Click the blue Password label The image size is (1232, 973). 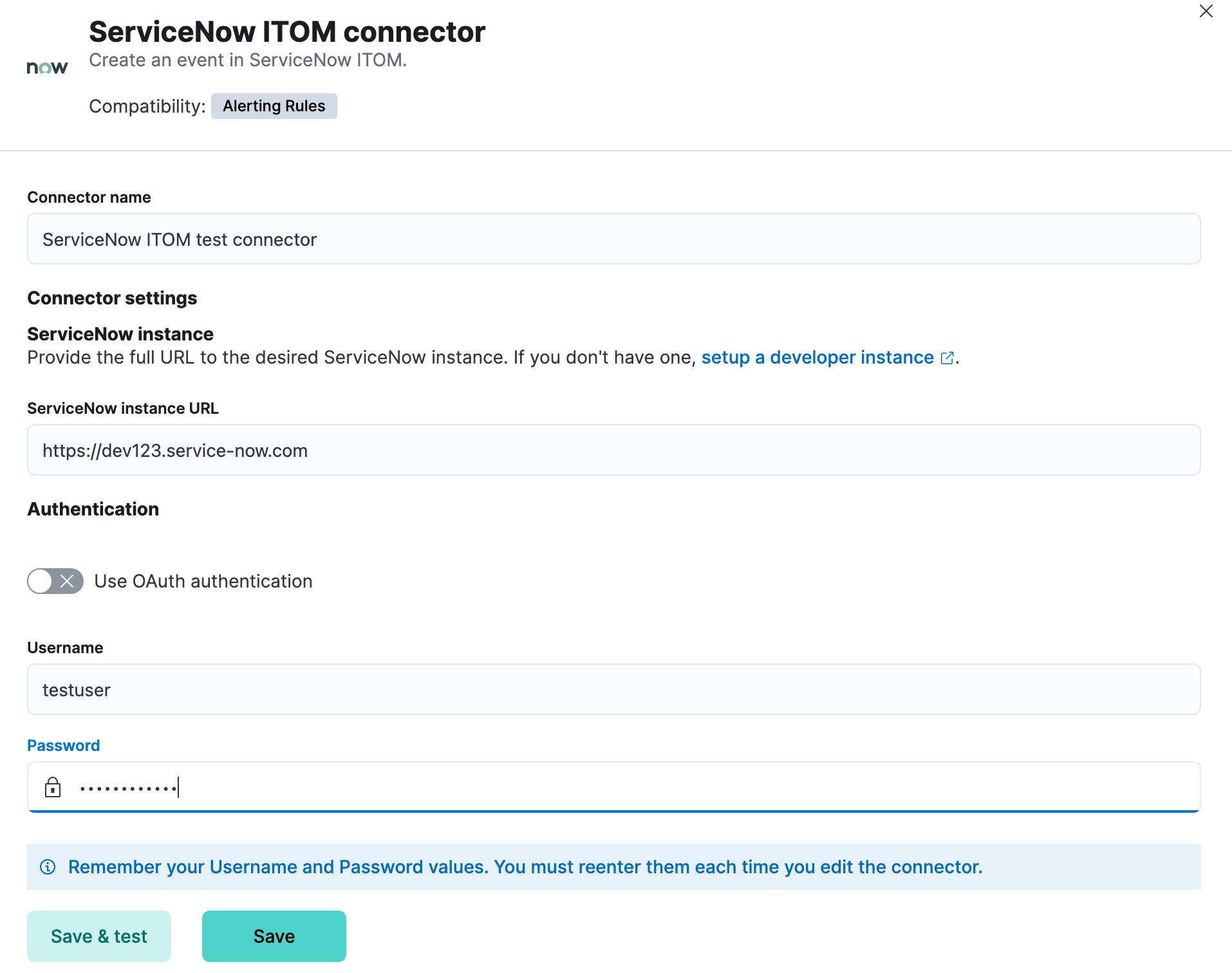(63, 745)
